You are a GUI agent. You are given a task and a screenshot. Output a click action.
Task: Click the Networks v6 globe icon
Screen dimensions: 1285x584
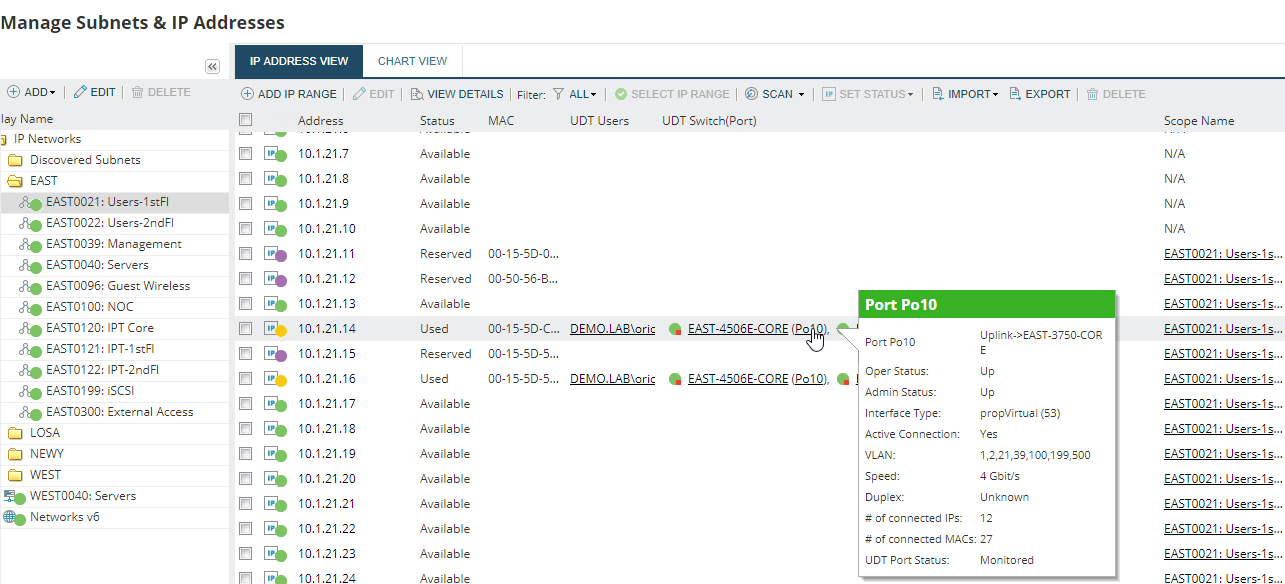[x=12, y=517]
